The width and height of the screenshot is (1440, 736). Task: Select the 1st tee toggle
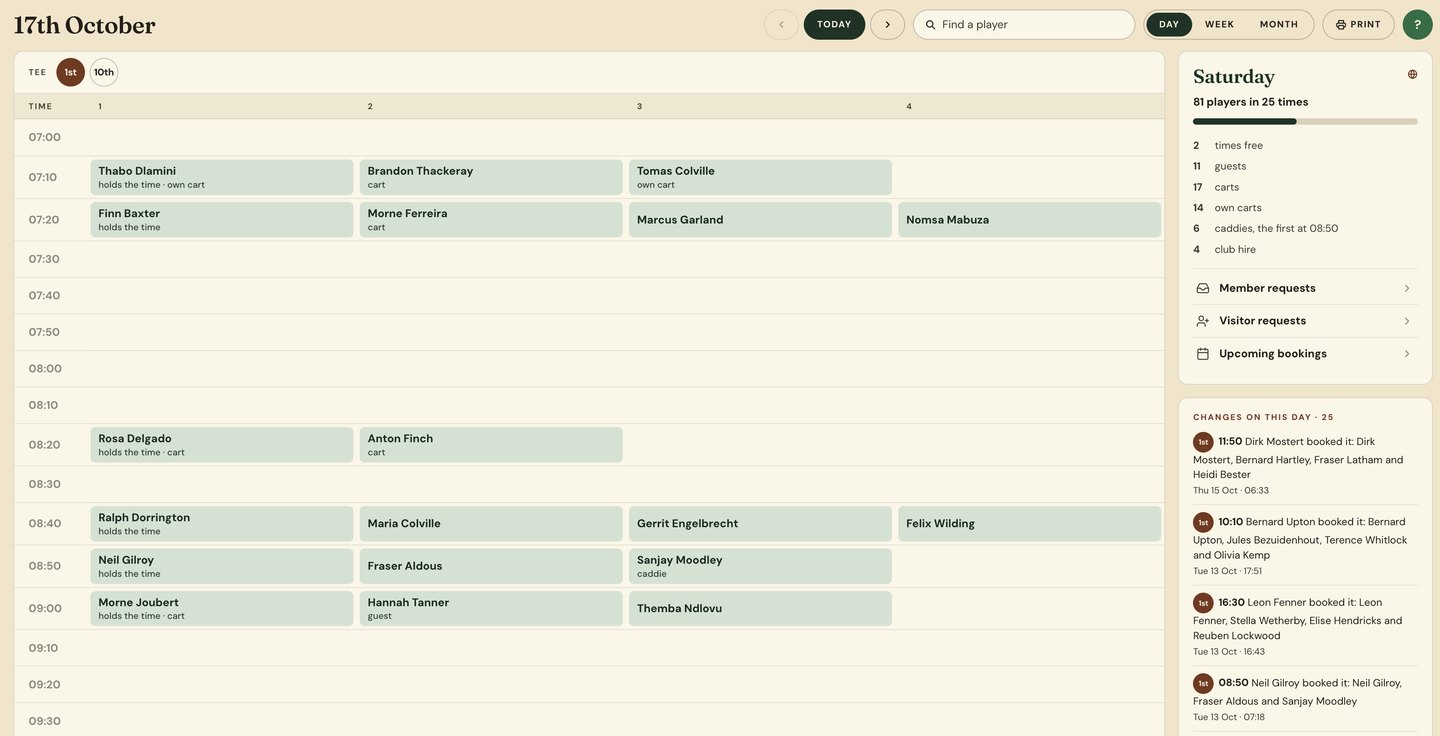[x=70, y=72]
